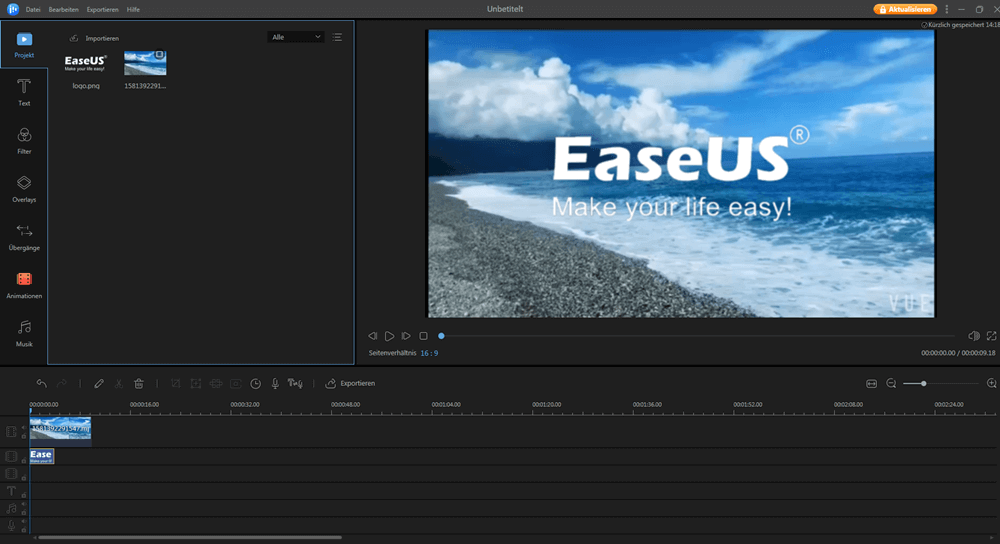The height and width of the screenshot is (544, 1000).
Task: Toggle lock on the first video track
Action: [x=24, y=438]
